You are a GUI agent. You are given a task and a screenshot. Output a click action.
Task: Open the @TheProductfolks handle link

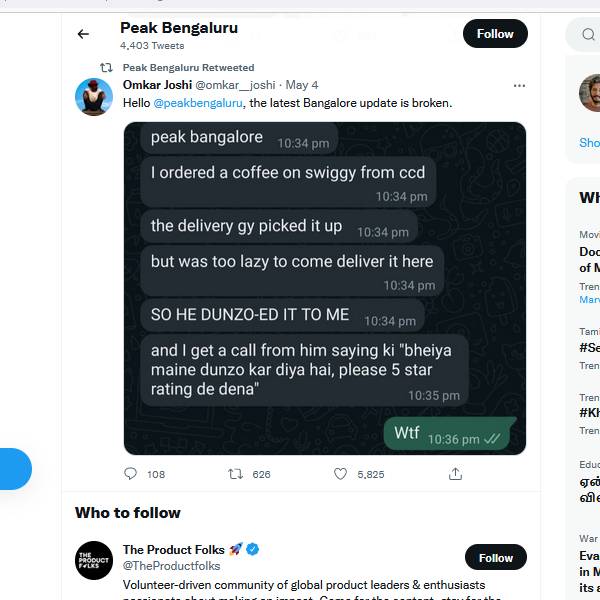[x=171, y=566]
